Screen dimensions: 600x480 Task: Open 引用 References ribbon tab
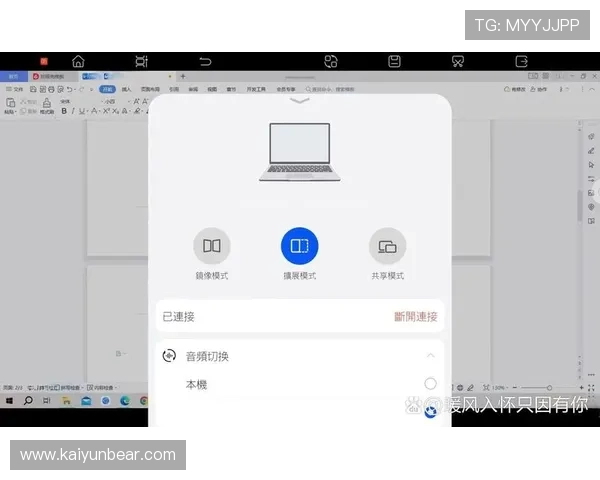174,89
